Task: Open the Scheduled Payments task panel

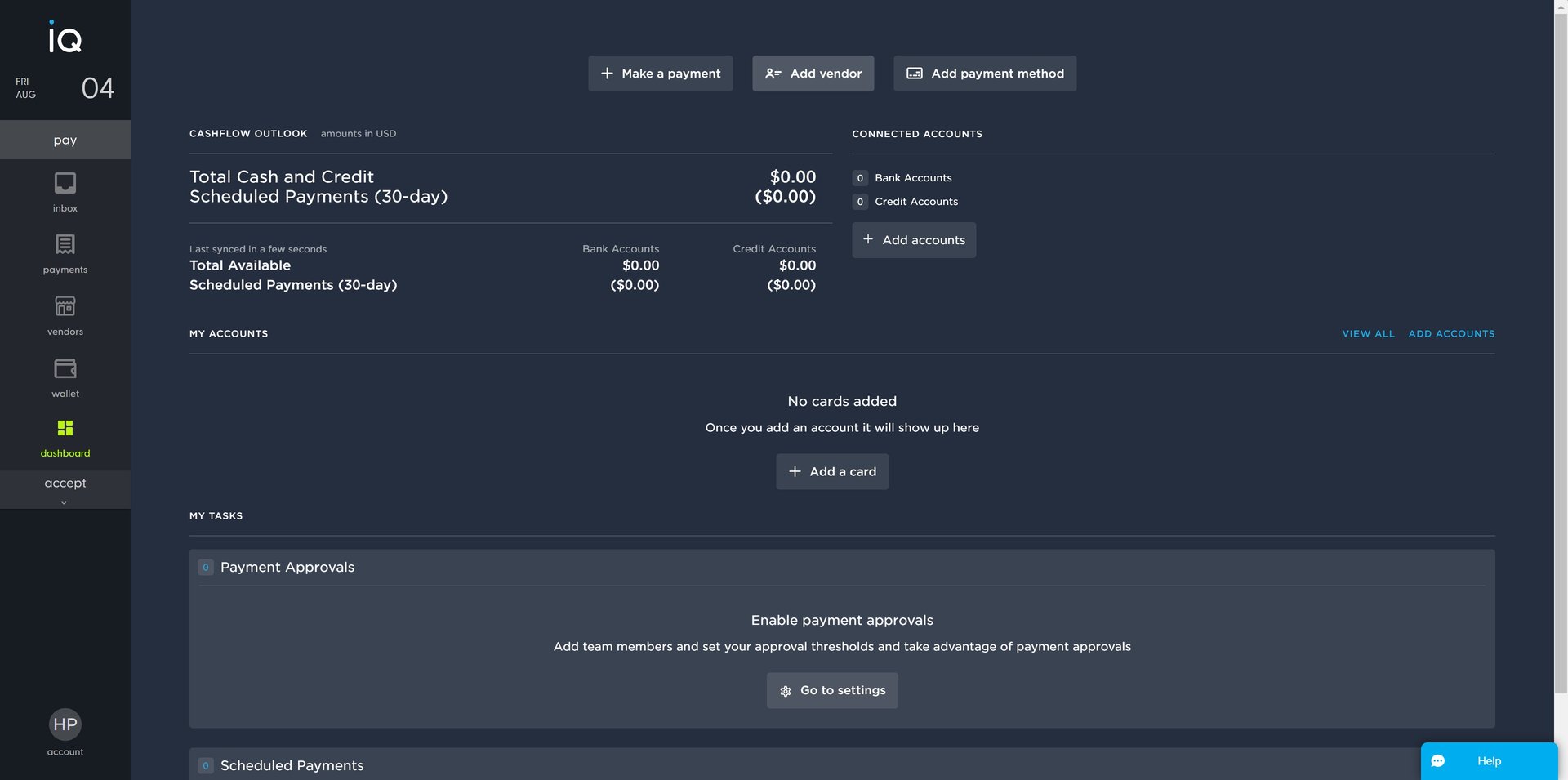Action: 842,765
